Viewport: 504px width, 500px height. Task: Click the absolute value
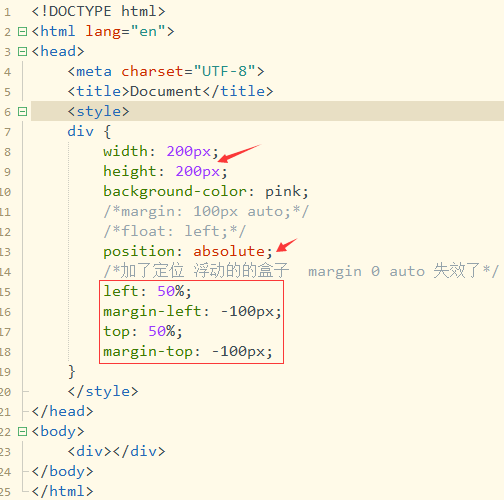click(229, 252)
